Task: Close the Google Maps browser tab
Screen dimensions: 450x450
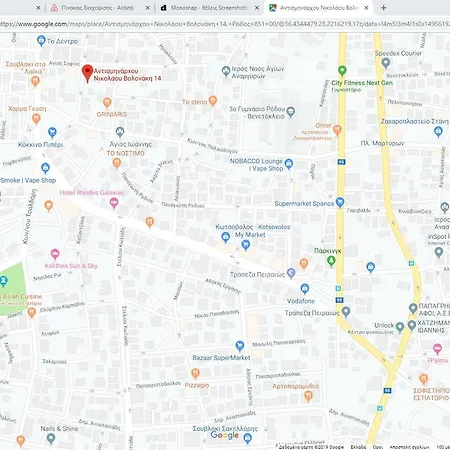Action: click(366, 8)
